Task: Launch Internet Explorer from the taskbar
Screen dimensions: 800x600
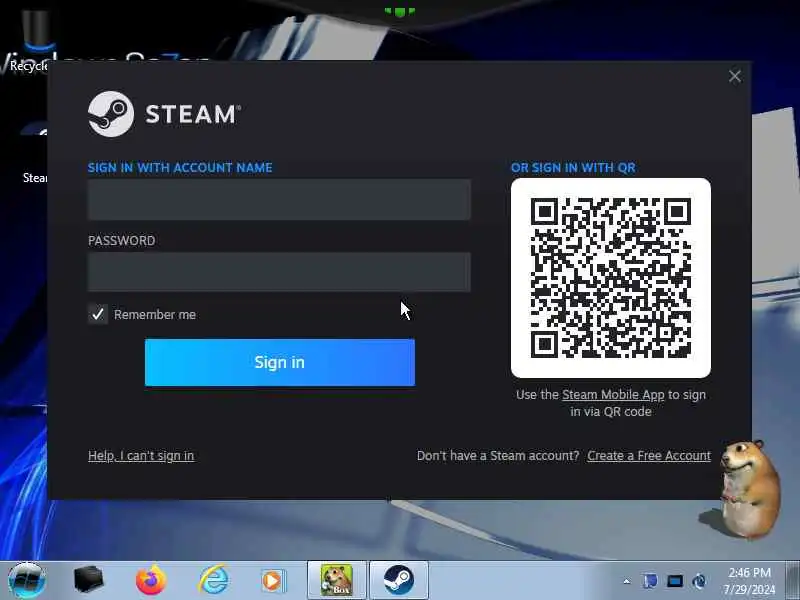Action: (213, 580)
